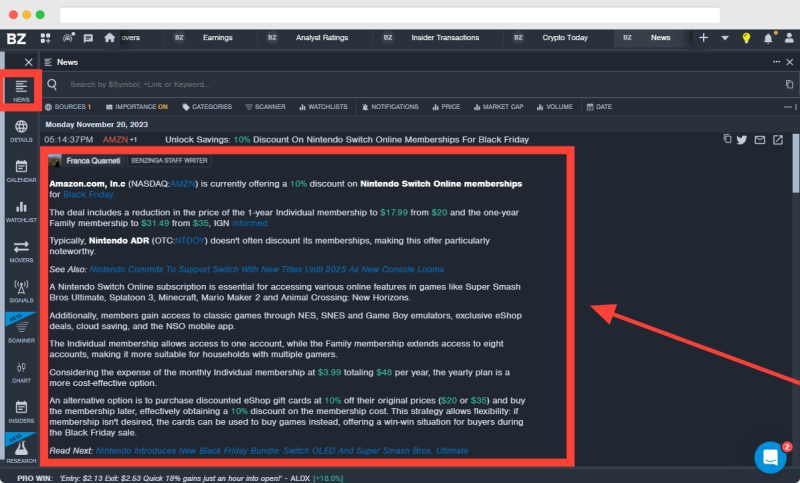Click the Benzinga Staff Writer tag

[x=169, y=161]
